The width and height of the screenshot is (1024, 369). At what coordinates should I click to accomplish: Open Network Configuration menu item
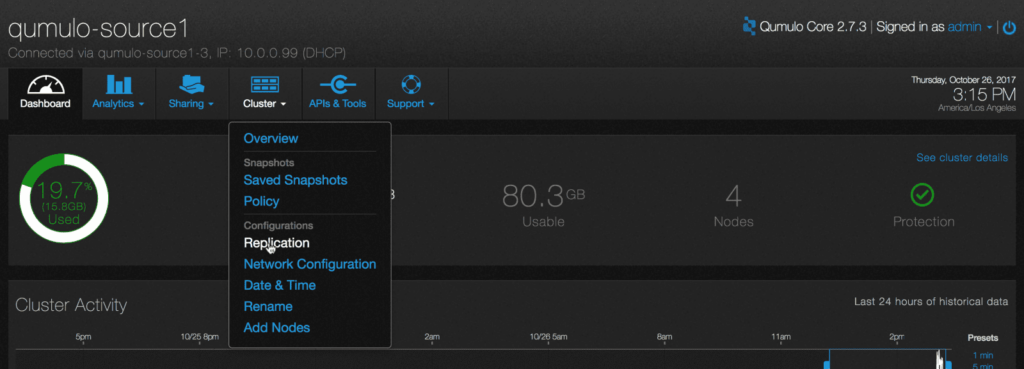pos(310,265)
